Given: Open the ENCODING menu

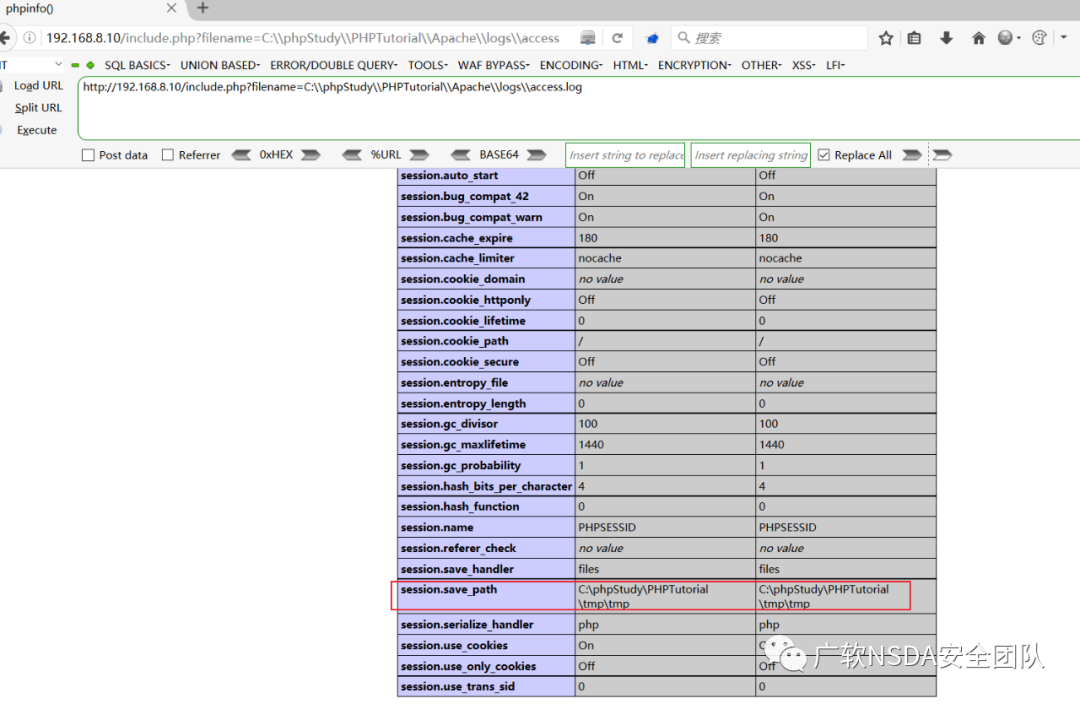Looking at the screenshot, I should click(x=570, y=65).
